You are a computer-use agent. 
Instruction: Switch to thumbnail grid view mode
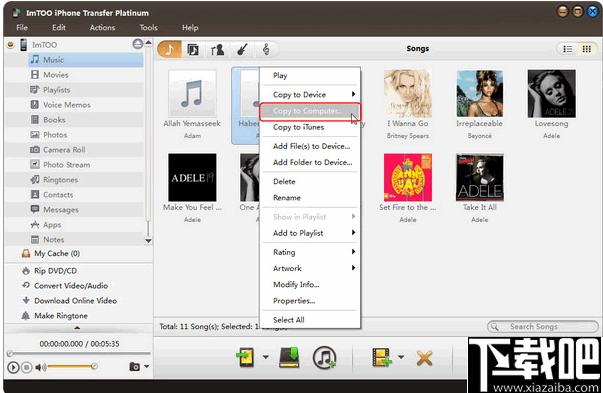586,49
